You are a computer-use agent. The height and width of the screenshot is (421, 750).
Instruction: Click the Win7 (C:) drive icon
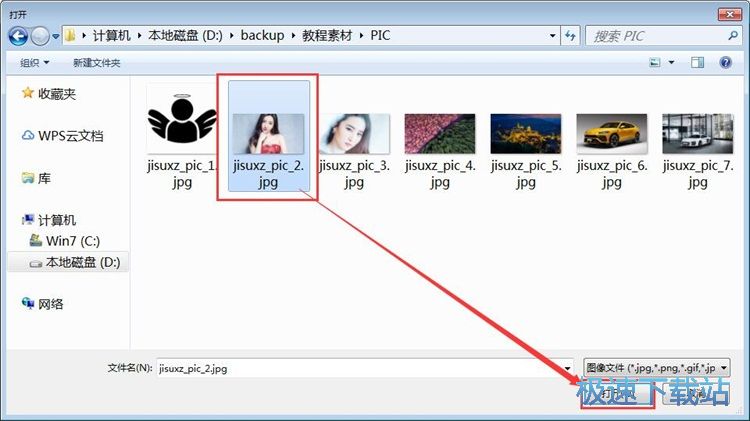[x=36, y=240]
